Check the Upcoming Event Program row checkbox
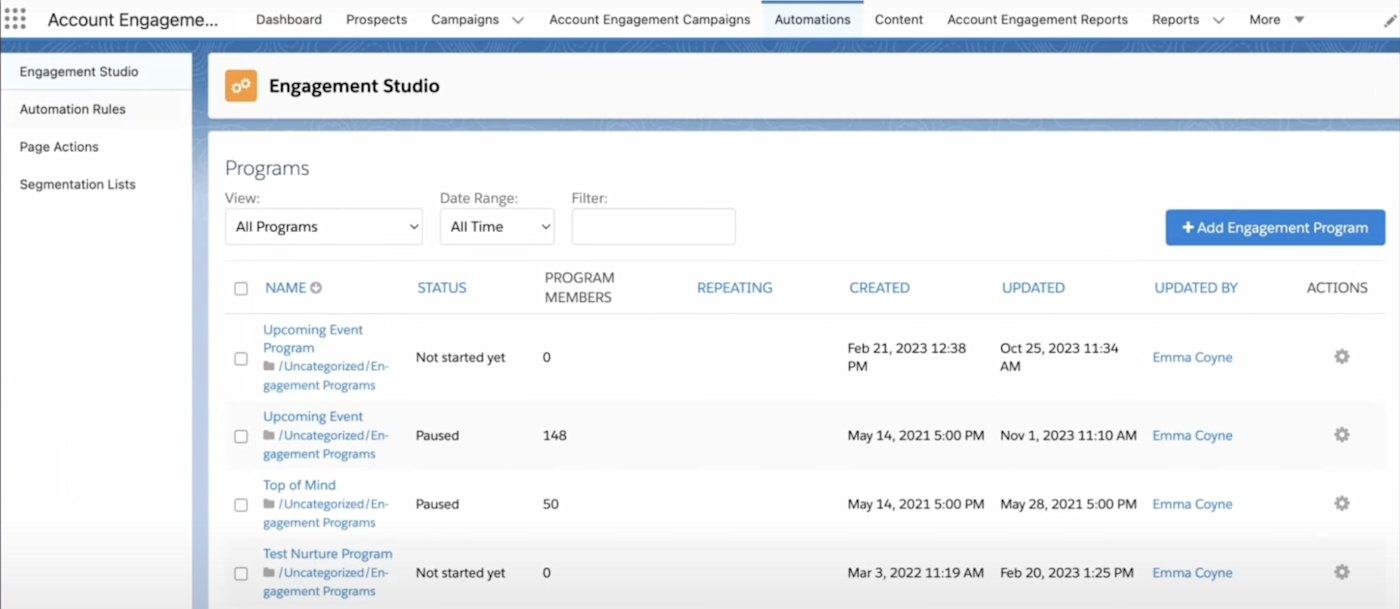The image size is (1400, 609). tap(241, 358)
